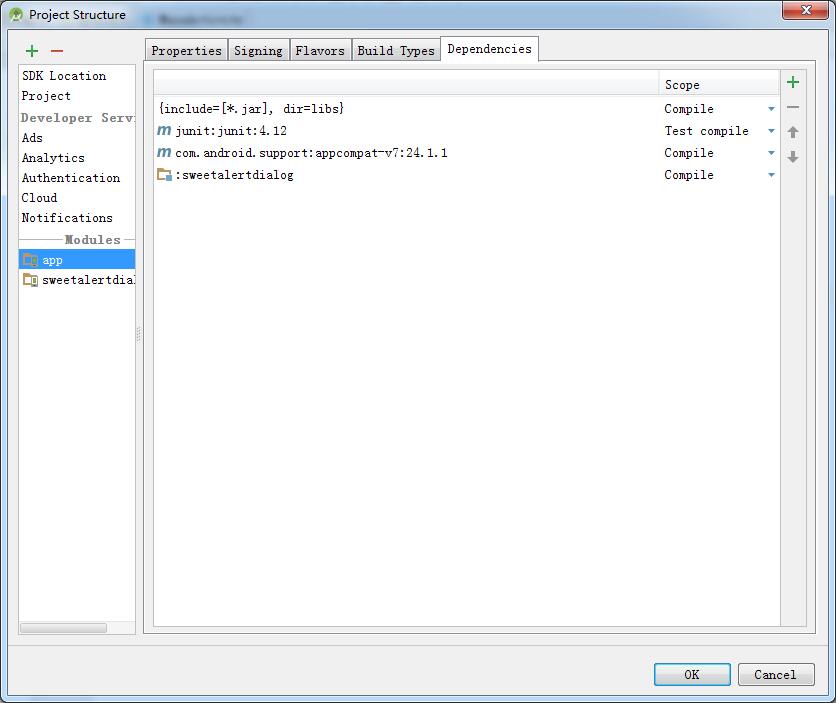This screenshot has height=703, width=836.
Task: Open Notifications developer service
Action: tap(67, 217)
